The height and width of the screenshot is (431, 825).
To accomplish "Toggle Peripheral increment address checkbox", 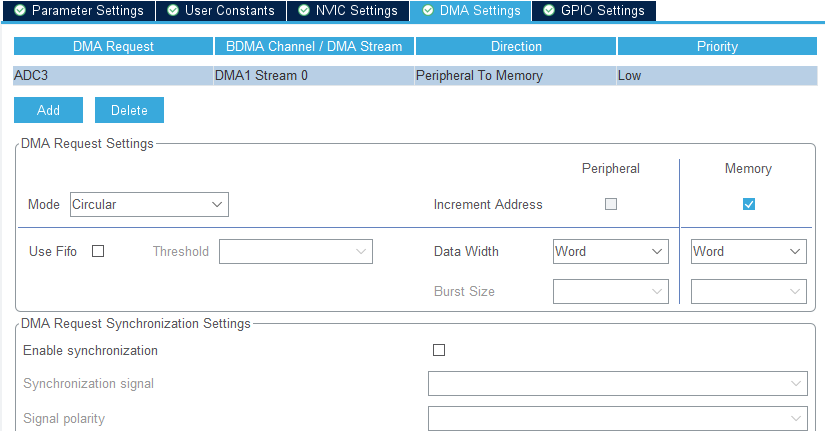I will 611,204.
